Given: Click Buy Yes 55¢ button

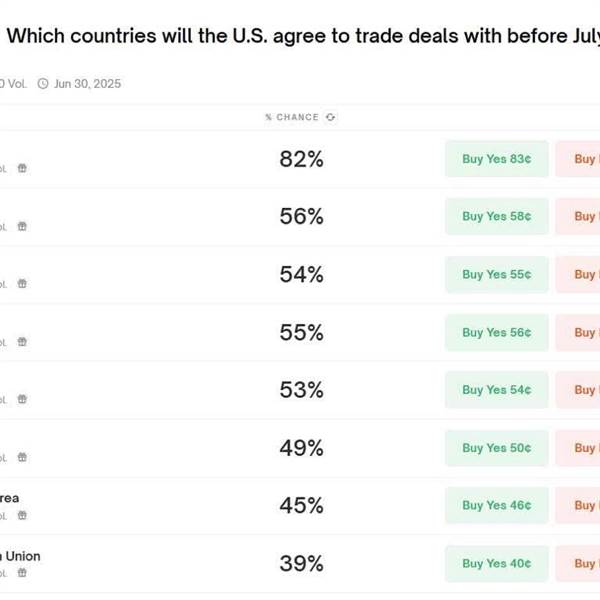Looking at the screenshot, I should [497, 274].
